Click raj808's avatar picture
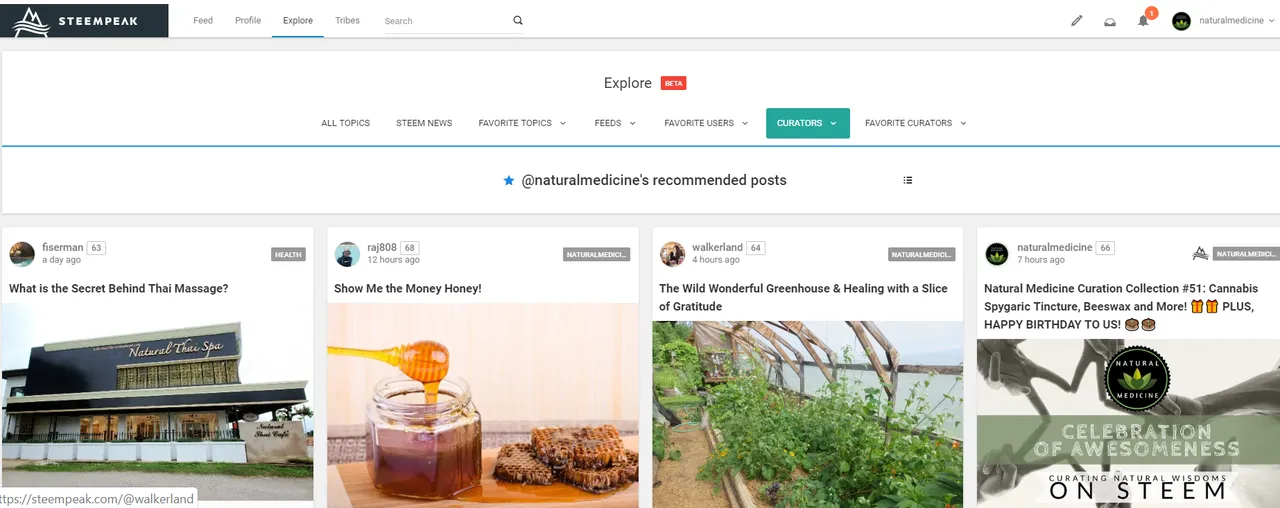Screen dimensions: 1280x508 (347, 254)
